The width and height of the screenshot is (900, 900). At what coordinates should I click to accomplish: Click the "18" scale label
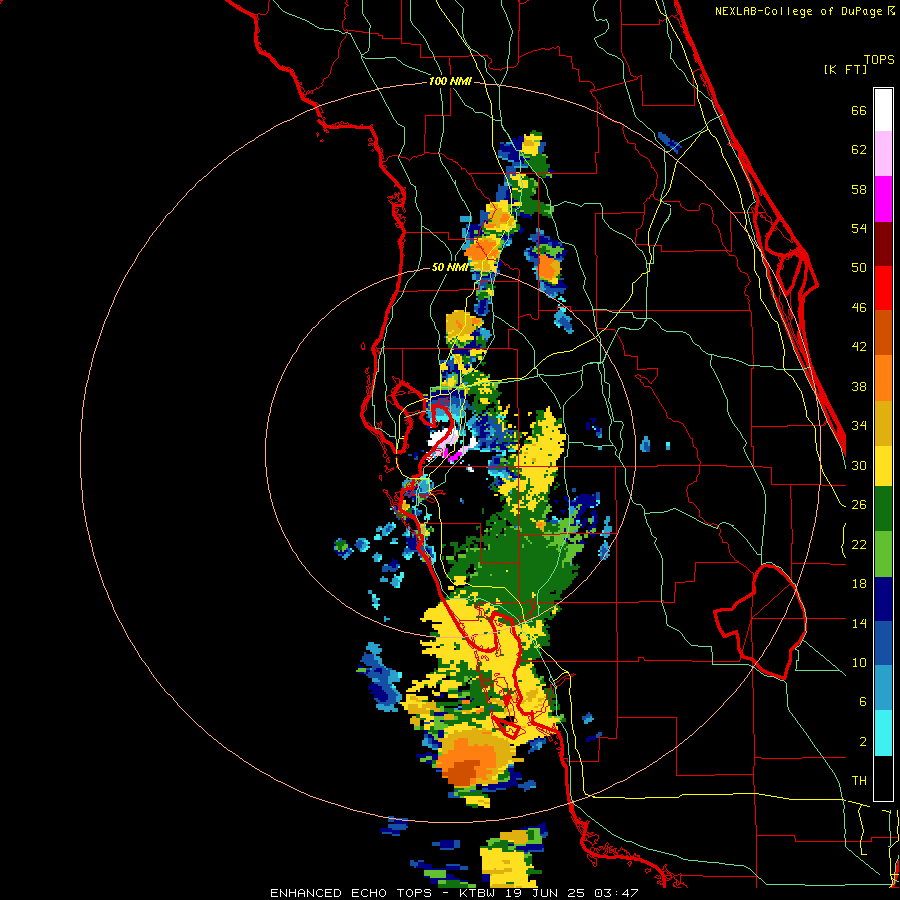[859, 584]
